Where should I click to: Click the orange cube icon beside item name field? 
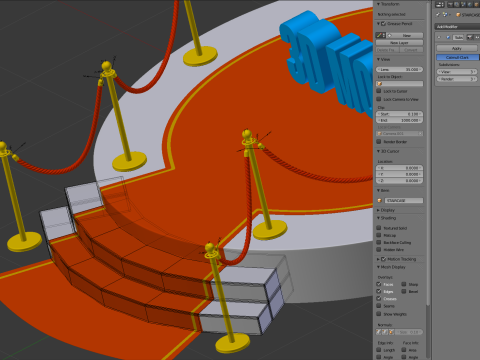coord(379,200)
